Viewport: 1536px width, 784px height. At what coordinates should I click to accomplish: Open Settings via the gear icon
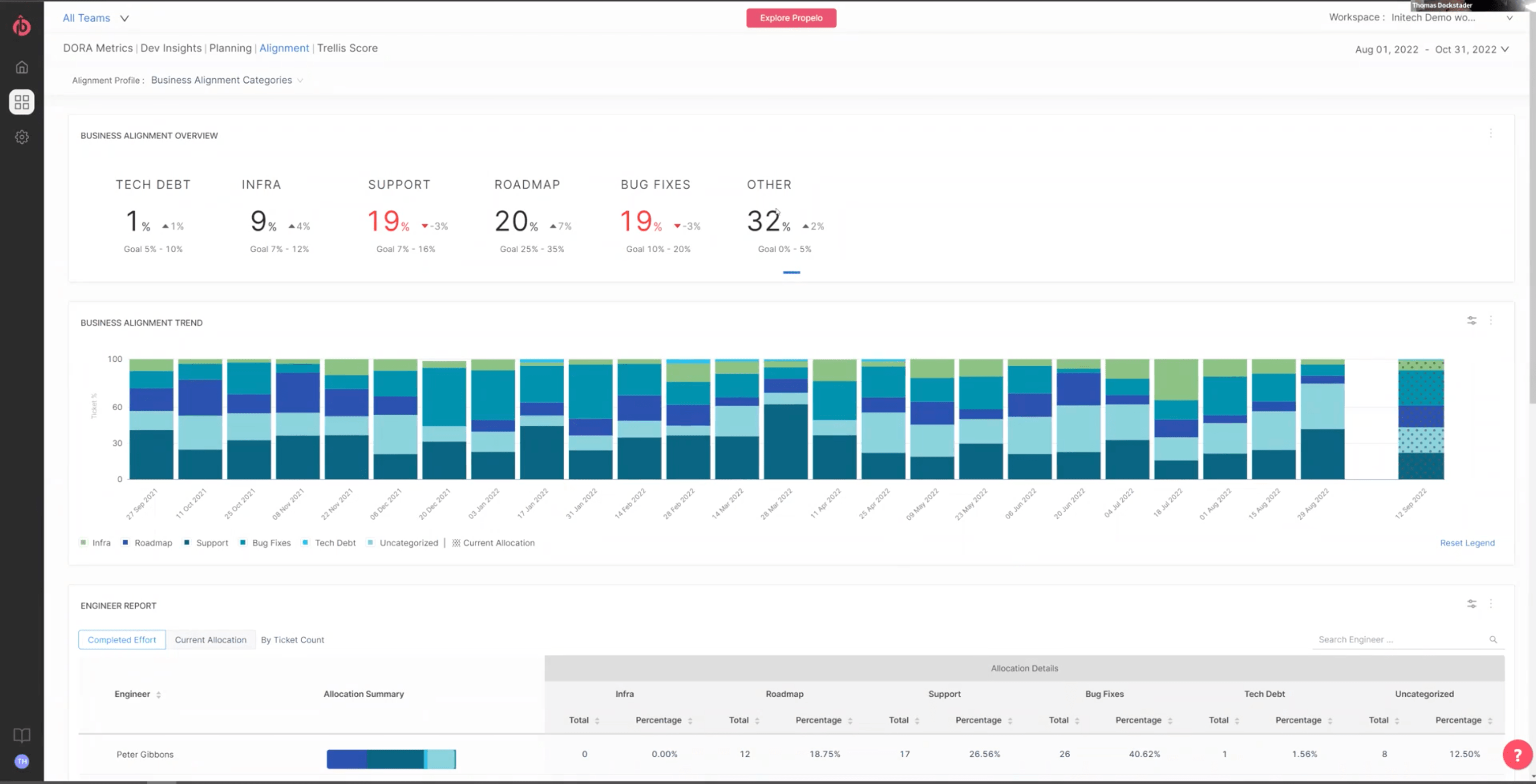pyautogui.click(x=22, y=137)
